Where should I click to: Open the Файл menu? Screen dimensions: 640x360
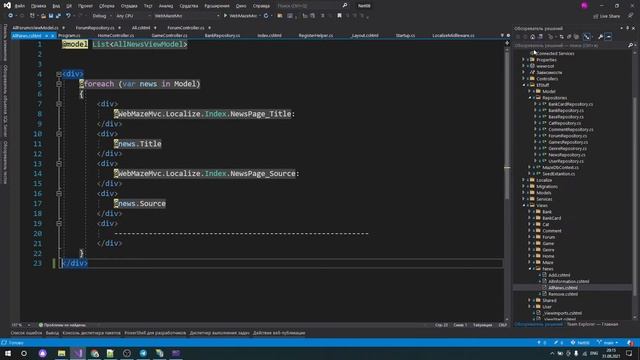click(20, 6)
